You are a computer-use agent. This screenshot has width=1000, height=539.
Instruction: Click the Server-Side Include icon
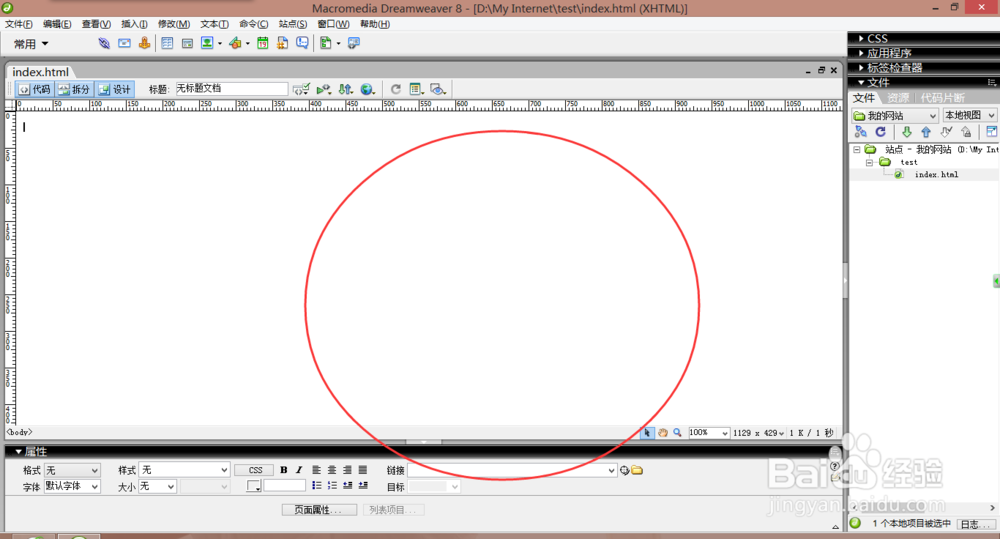[283, 43]
